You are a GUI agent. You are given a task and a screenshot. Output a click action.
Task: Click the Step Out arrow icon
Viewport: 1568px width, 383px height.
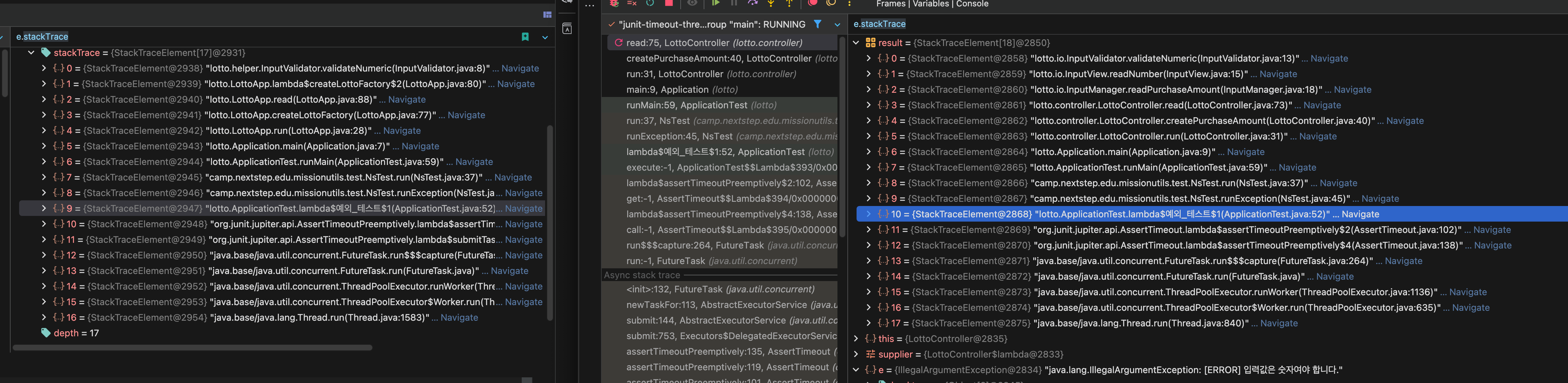tap(789, 3)
